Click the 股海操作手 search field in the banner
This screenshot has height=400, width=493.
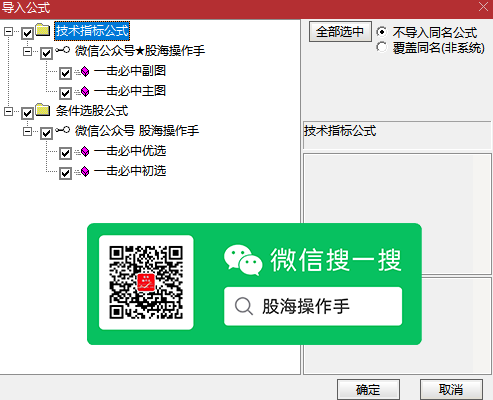[x=313, y=306]
